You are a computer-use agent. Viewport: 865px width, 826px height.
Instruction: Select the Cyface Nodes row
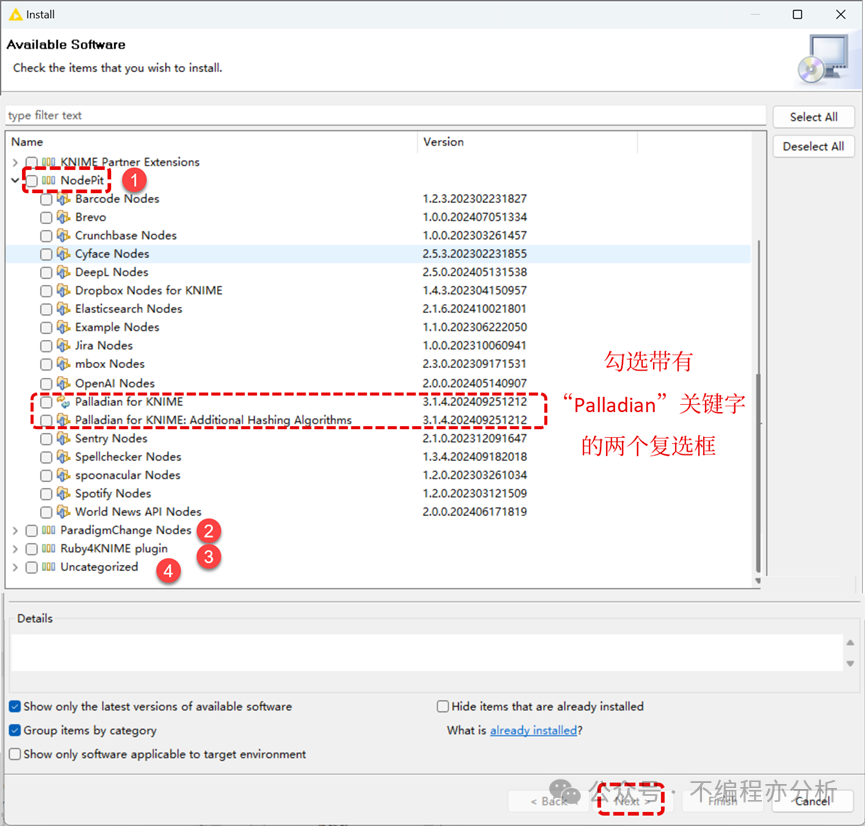click(378, 254)
